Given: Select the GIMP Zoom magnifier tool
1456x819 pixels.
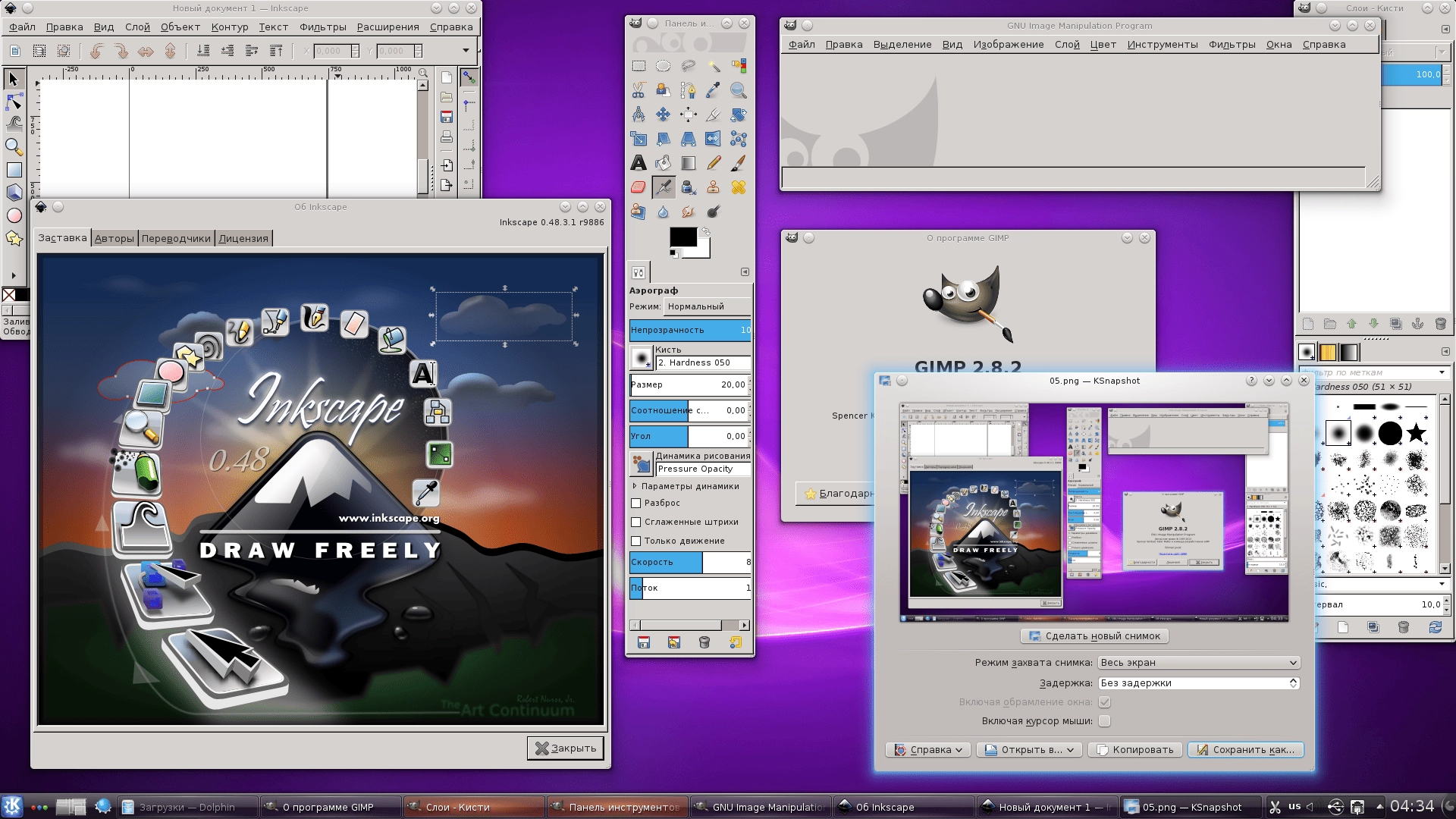Looking at the screenshot, I should pos(739,91).
